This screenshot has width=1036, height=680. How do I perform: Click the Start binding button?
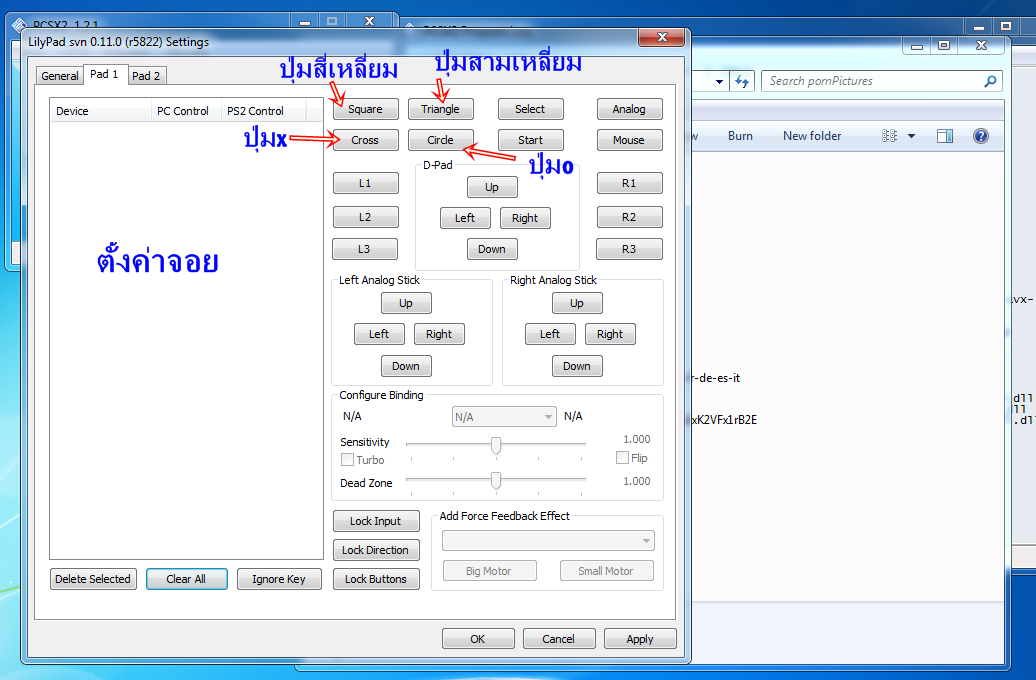(x=530, y=140)
